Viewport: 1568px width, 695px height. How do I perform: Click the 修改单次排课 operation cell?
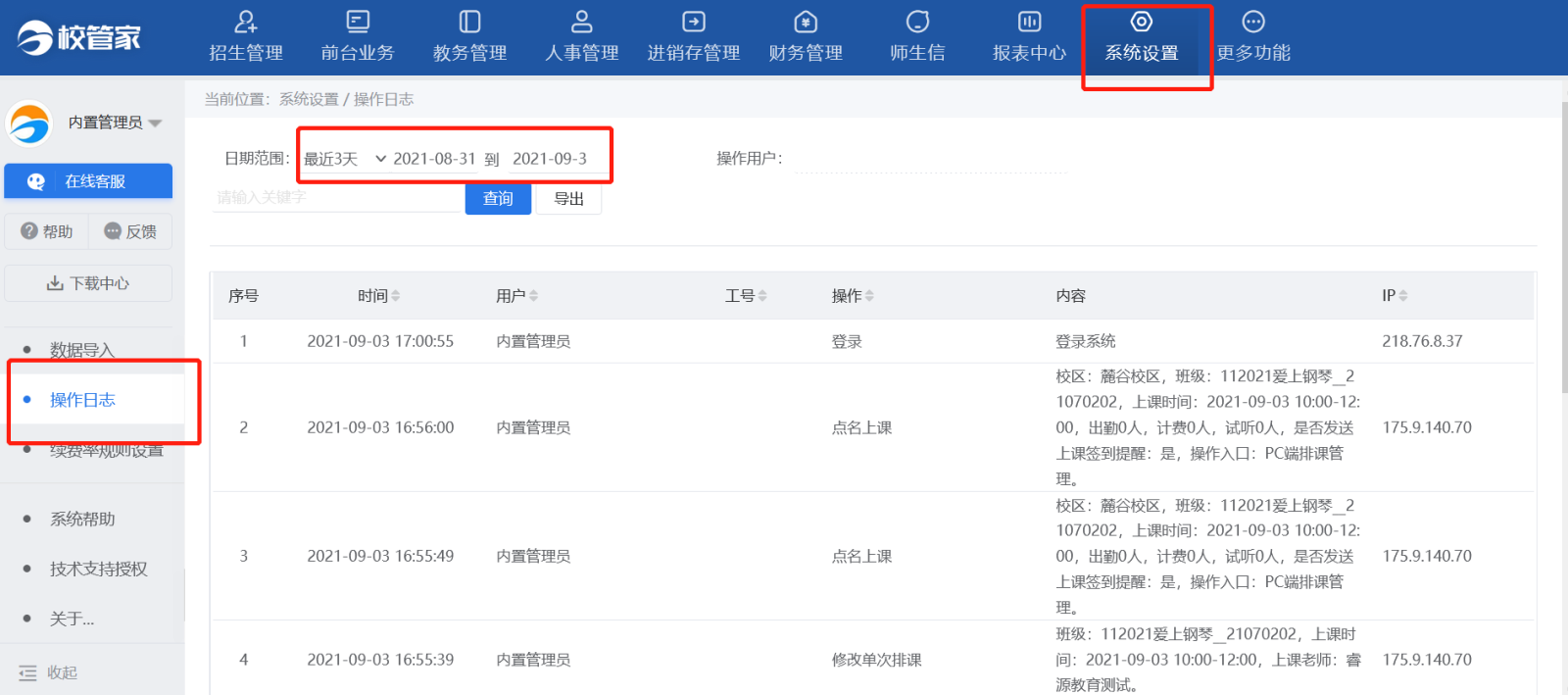[x=877, y=660]
